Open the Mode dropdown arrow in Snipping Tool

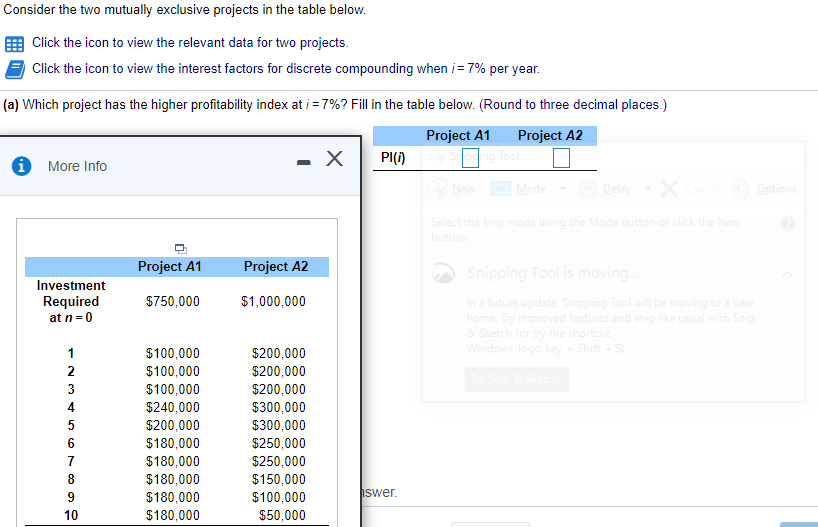point(562,189)
